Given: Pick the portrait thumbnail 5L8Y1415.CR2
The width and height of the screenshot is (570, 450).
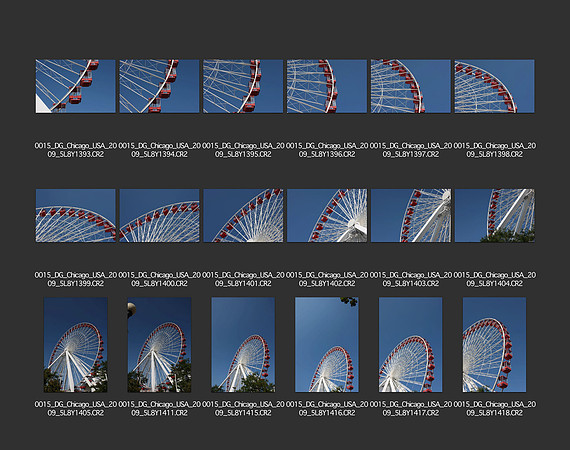Looking at the screenshot, I should point(243,345).
